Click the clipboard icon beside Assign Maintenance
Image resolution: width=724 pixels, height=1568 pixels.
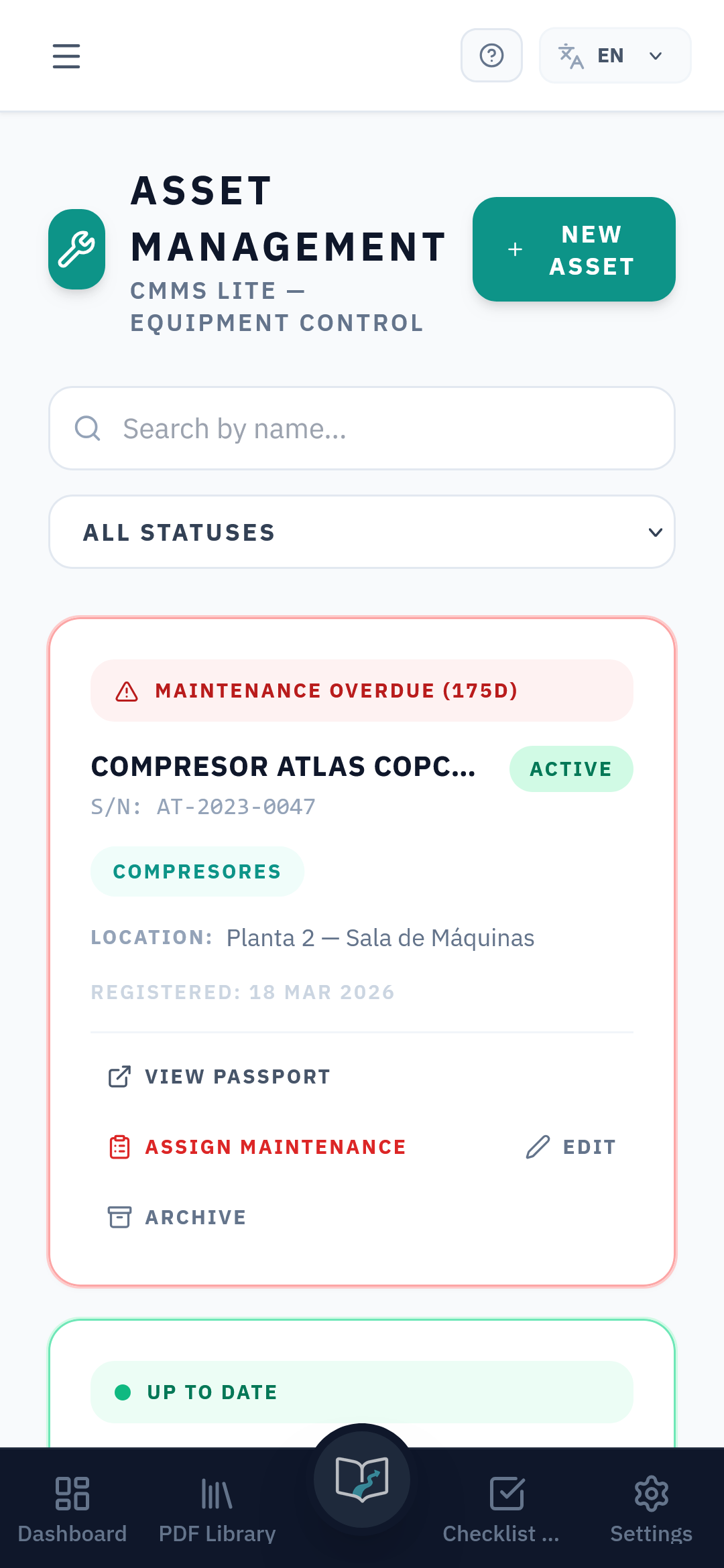tap(119, 1147)
